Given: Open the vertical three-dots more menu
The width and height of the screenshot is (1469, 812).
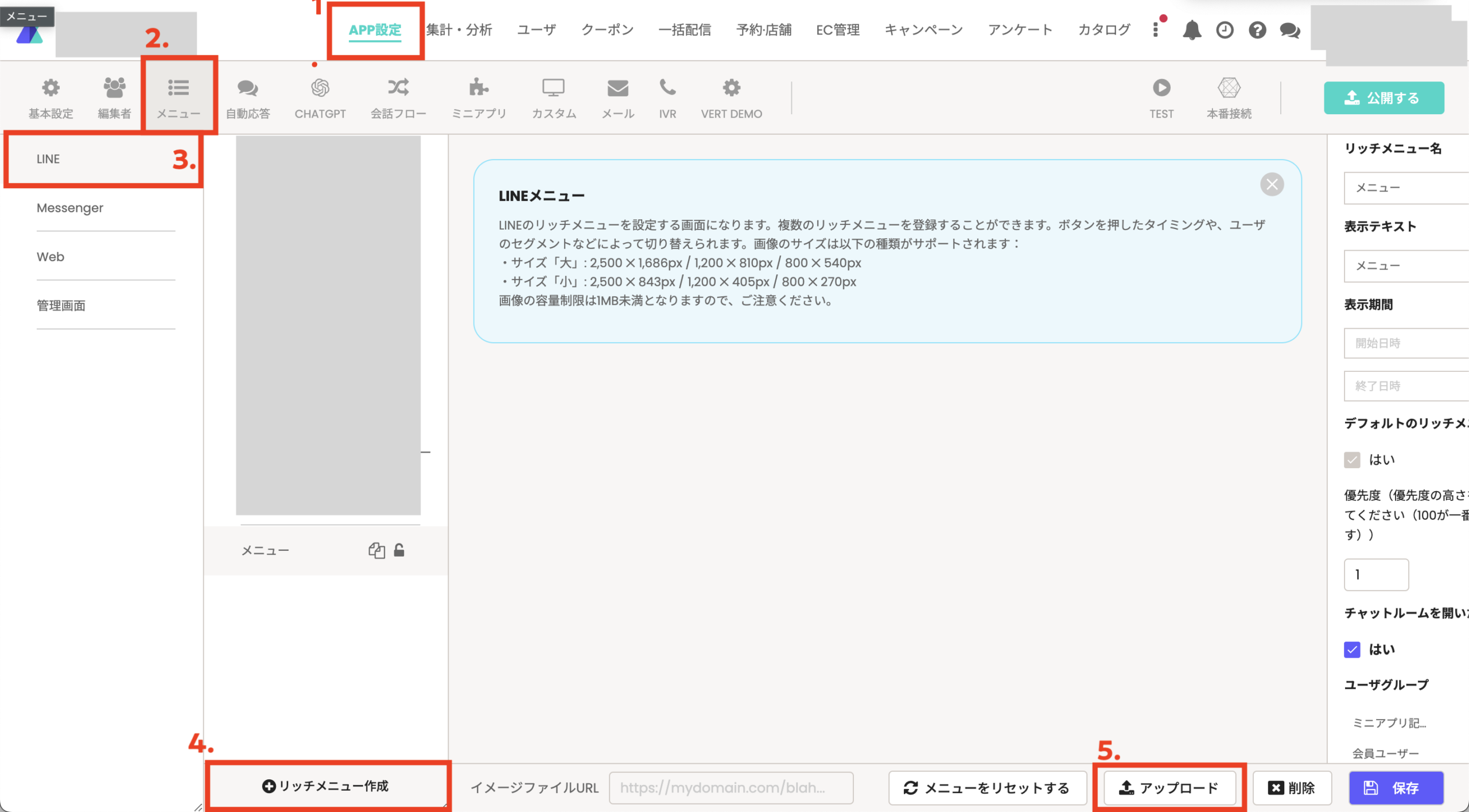Looking at the screenshot, I should click(1156, 30).
